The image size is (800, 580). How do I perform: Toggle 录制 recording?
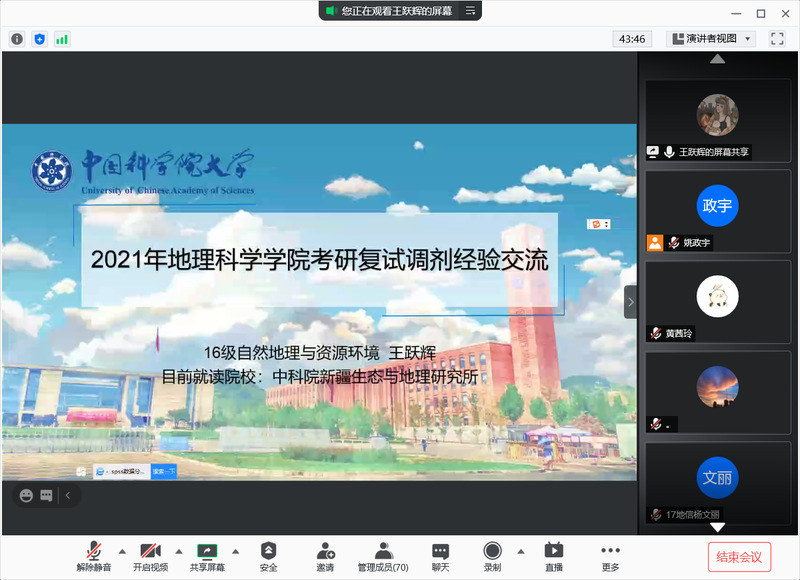click(x=492, y=557)
